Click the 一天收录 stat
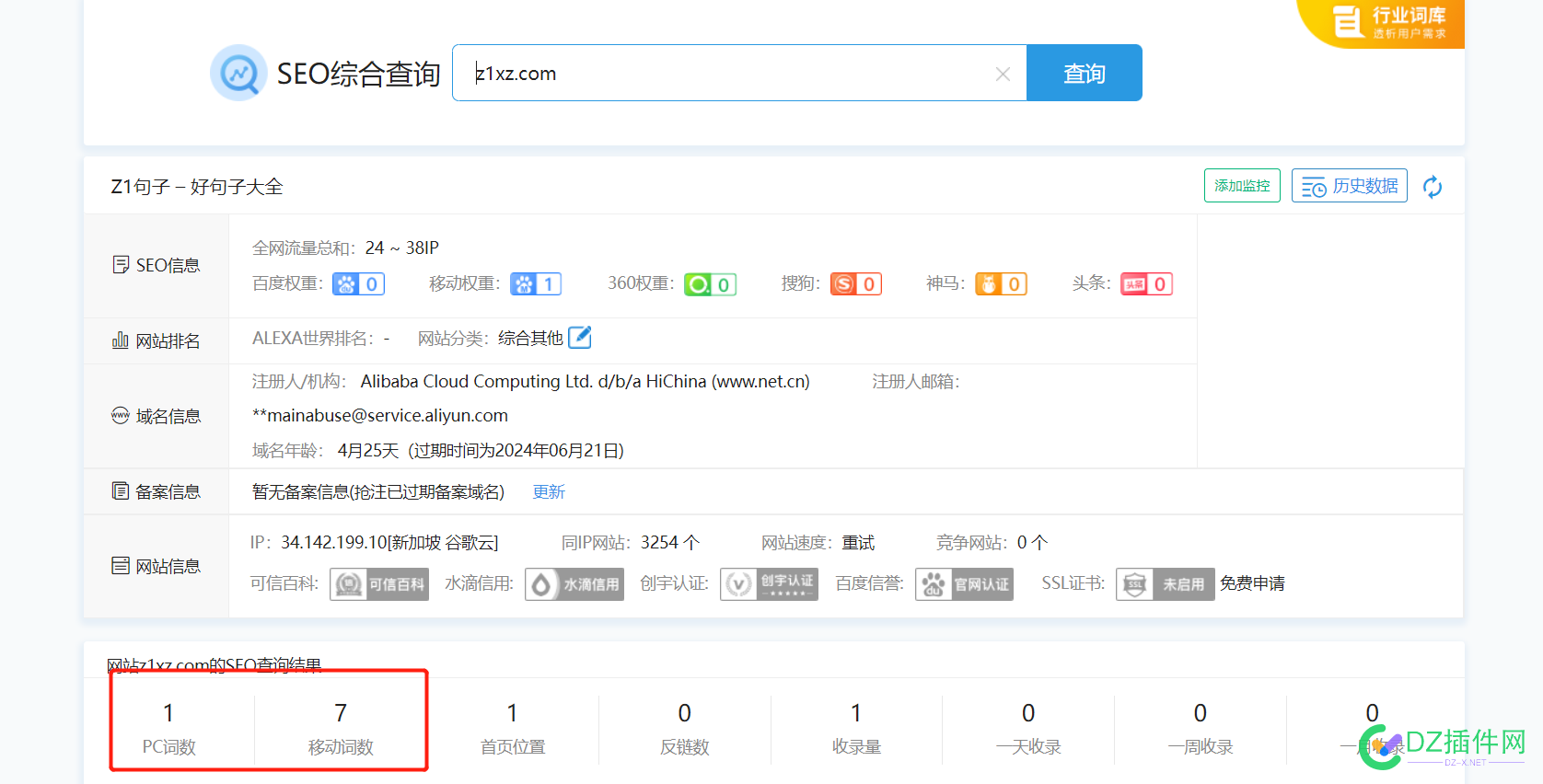 pyautogui.click(x=1028, y=728)
